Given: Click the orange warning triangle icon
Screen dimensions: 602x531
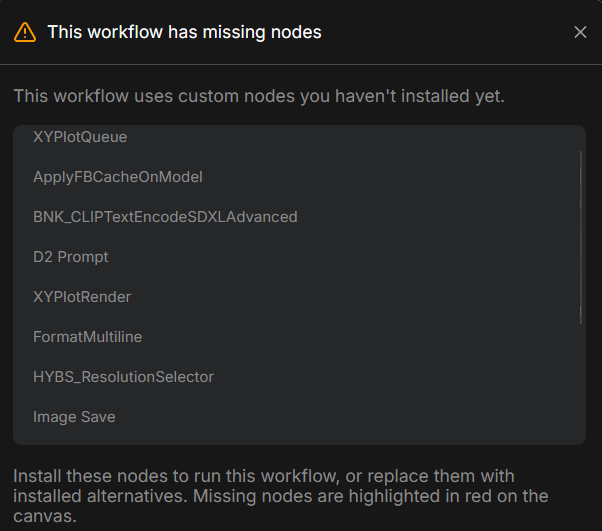Looking at the screenshot, I should point(25,32).
